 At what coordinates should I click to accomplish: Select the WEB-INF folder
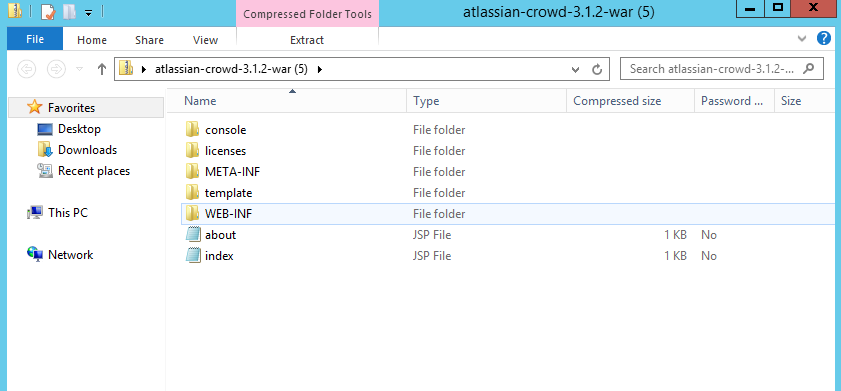tap(228, 214)
